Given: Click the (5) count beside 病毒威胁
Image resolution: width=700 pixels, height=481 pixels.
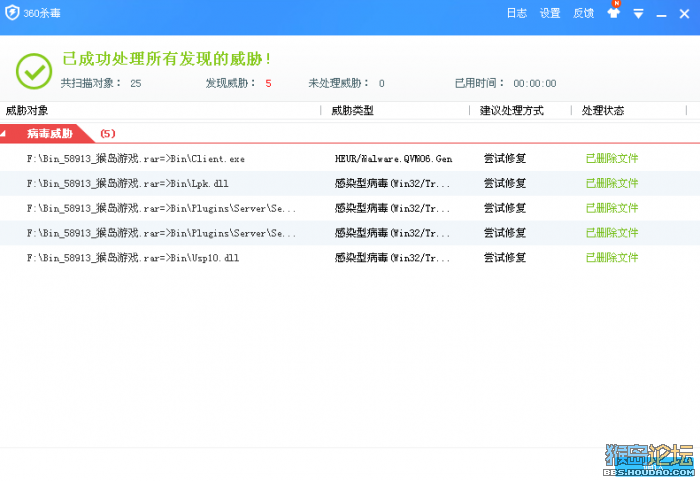Looking at the screenshot, I should (x=108, y=133).
